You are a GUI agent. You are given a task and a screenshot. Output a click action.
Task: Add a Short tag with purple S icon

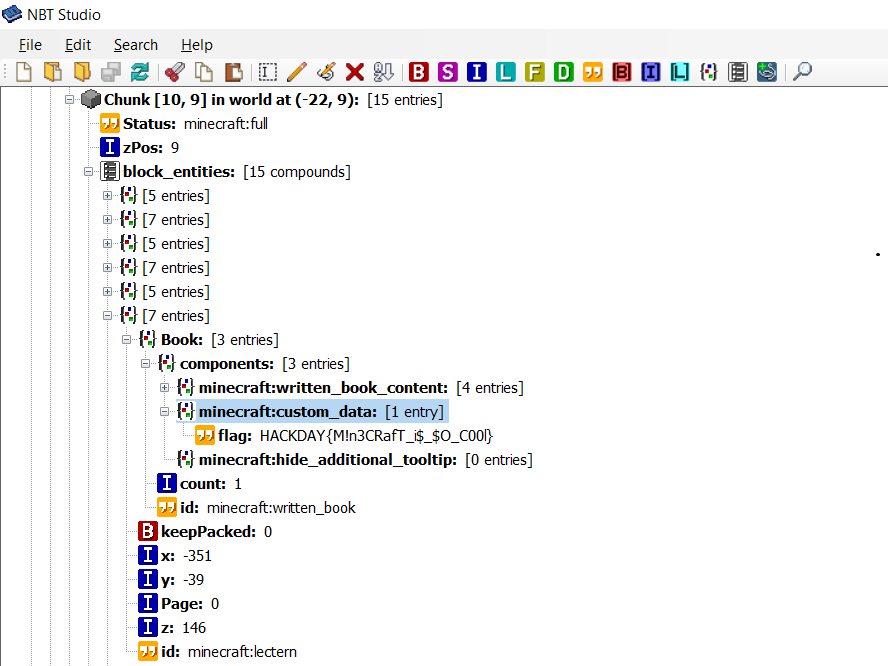click(447, 72)
